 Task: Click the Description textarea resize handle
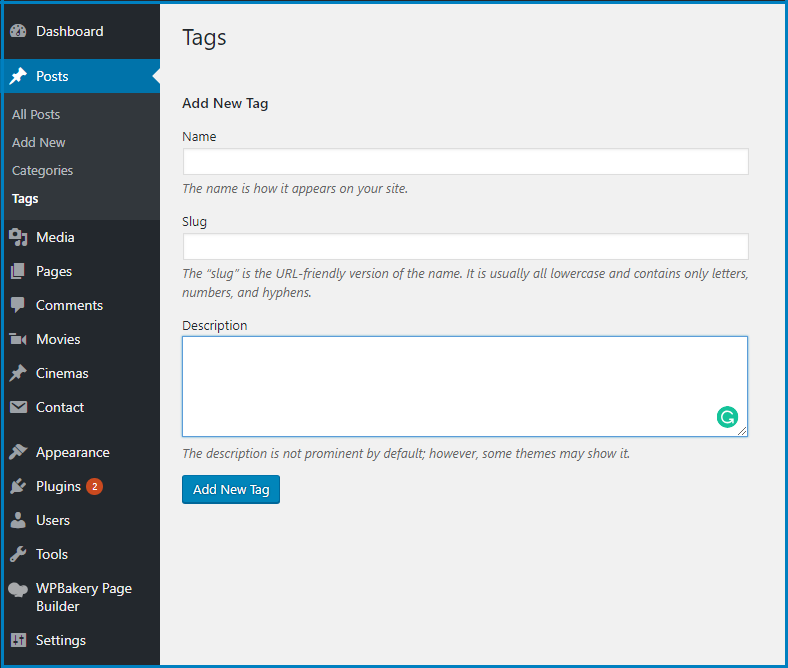(742, 431)
